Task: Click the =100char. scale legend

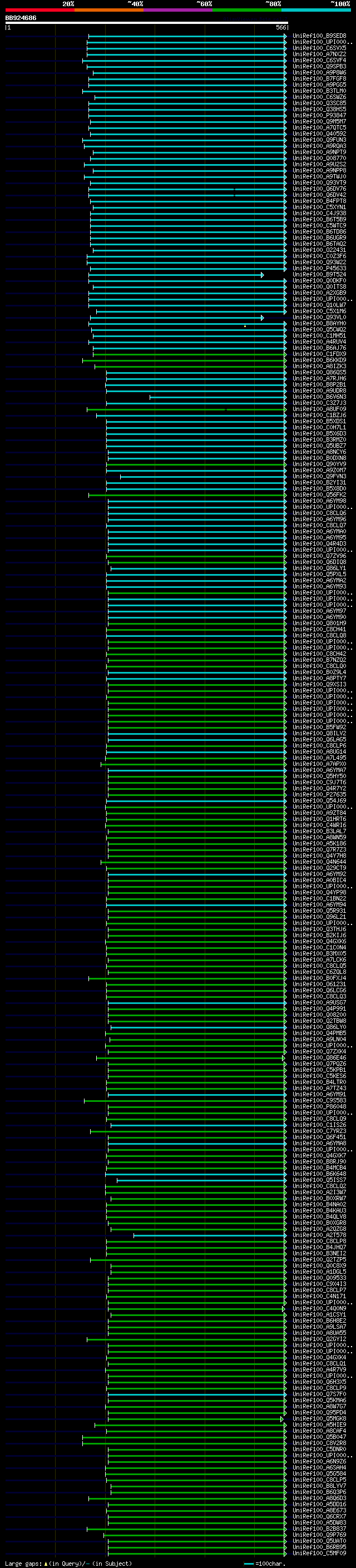Action: 264,1563
